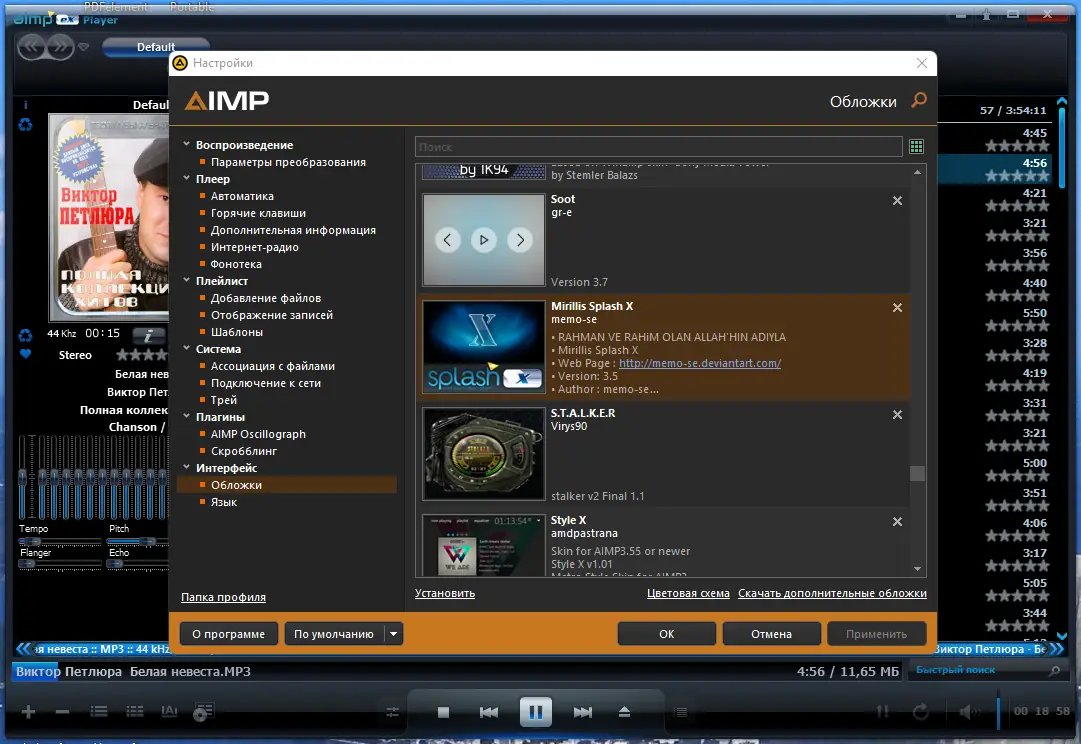Open dropdown arrow next to player navigation buttons
This screenshot has height=744, width=1081.
83,47
